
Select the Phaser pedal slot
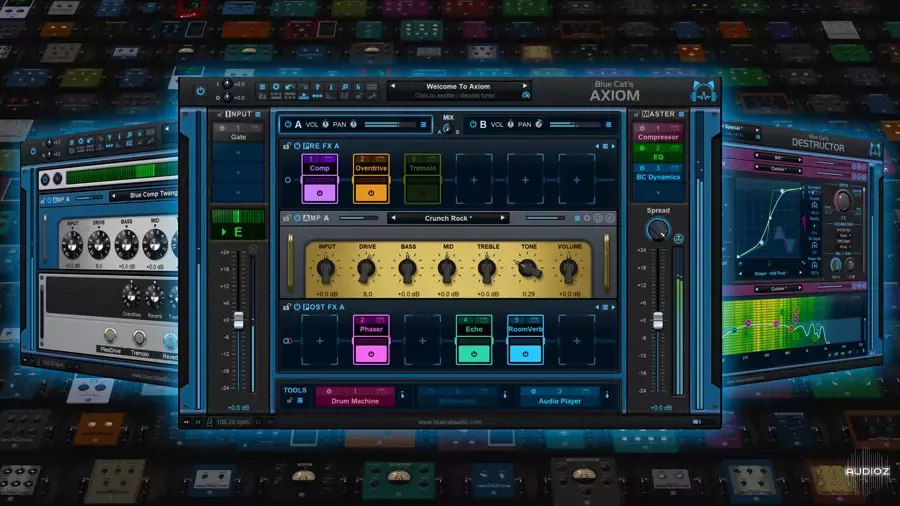coord(371,339)
